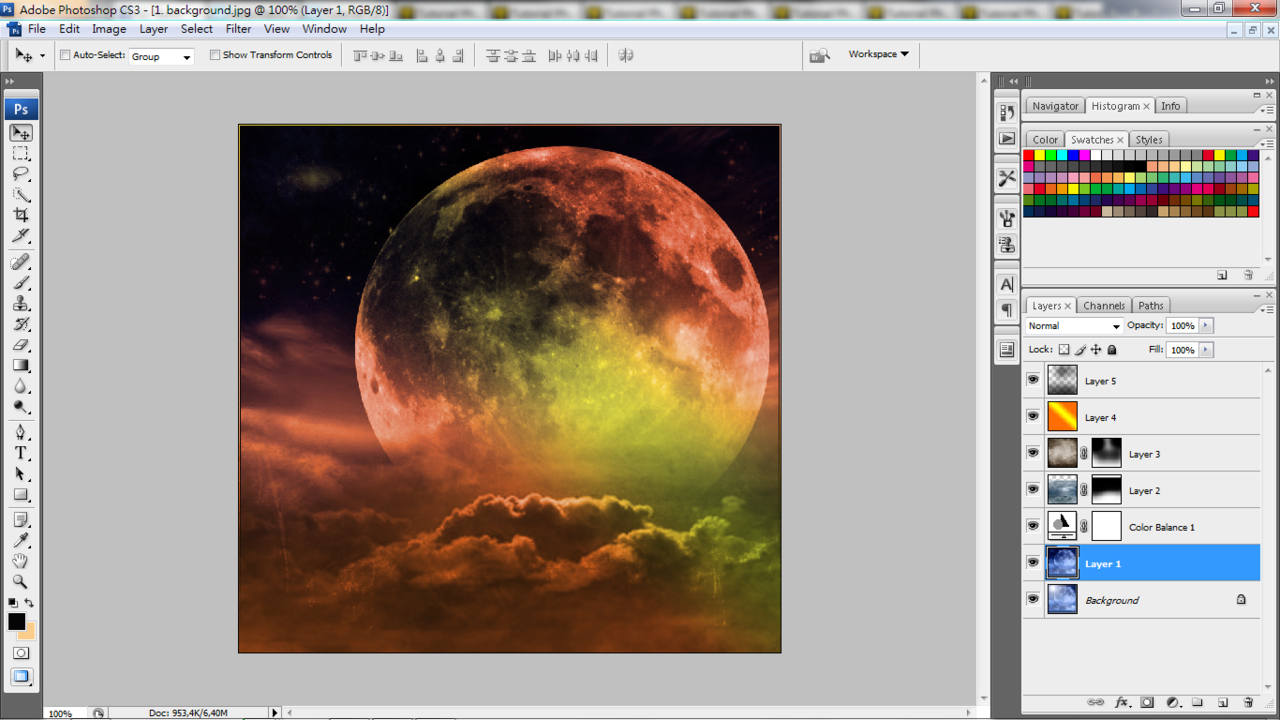The height and width of the screenshot is (720, 1280).
Task: Create new adjustment layer from Layers footer
Action: click(x=1173, y=703)
